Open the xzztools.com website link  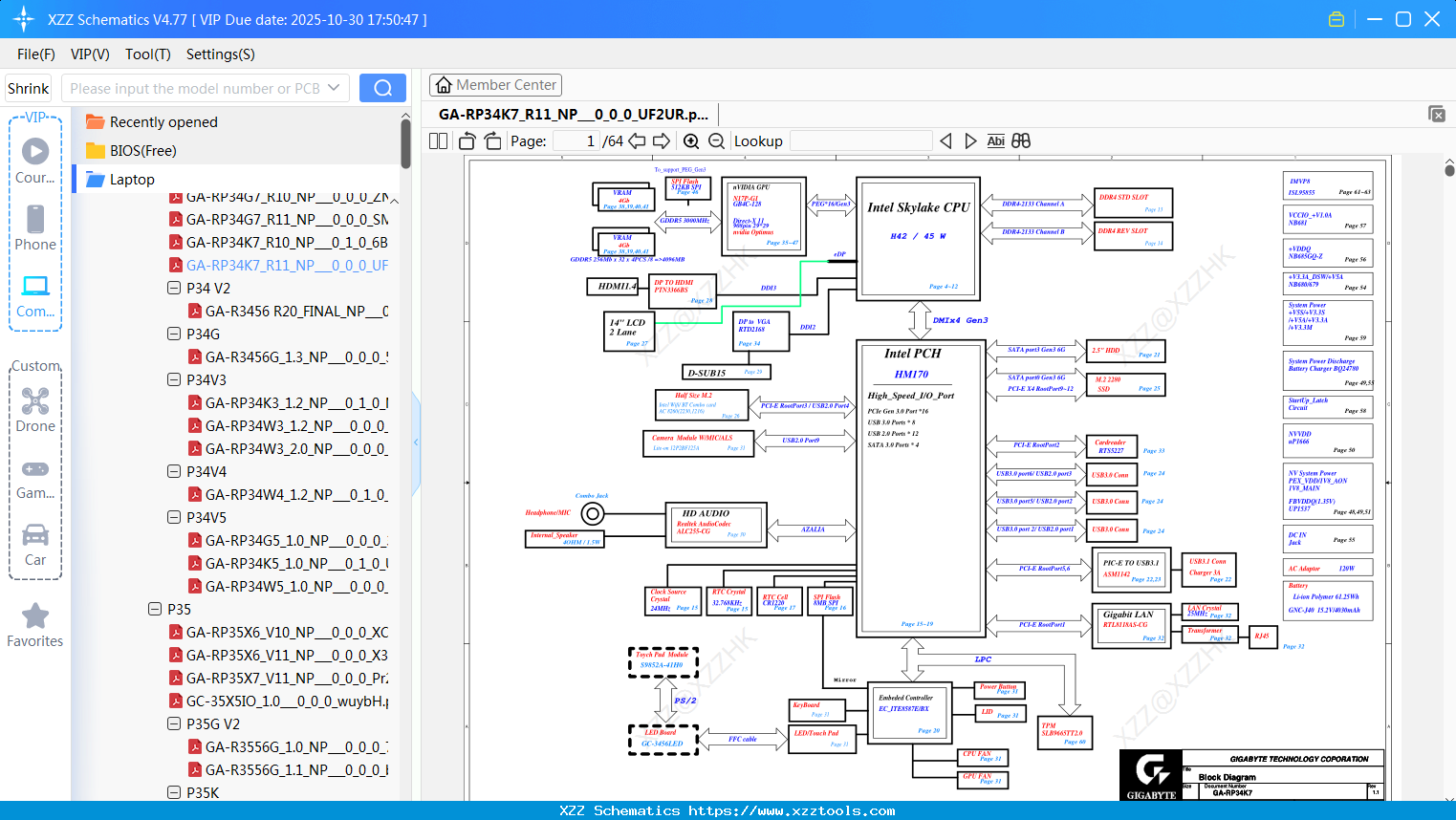coord(792,810)
